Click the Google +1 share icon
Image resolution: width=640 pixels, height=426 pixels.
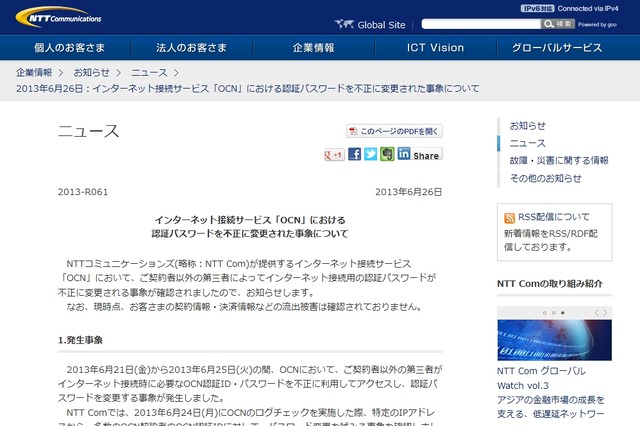[x=334, y=155]
